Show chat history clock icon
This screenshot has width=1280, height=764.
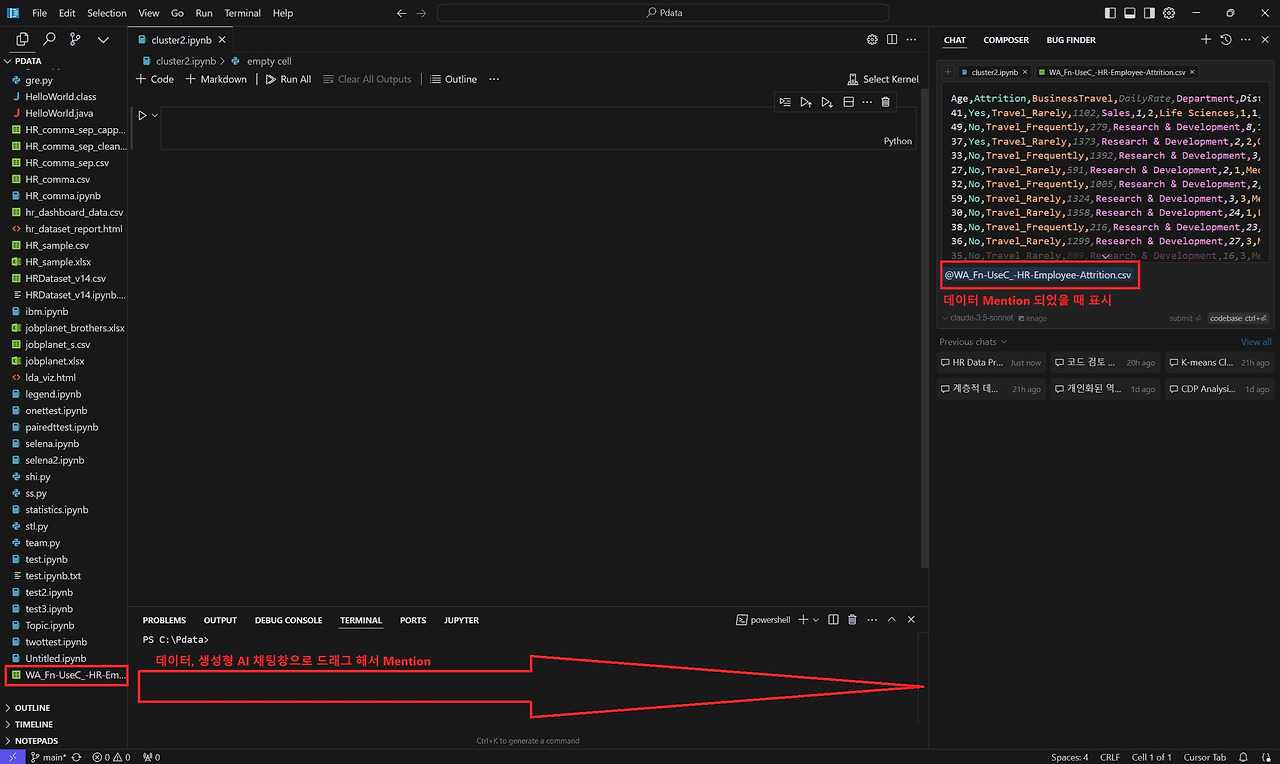(x=1225, y=40)
